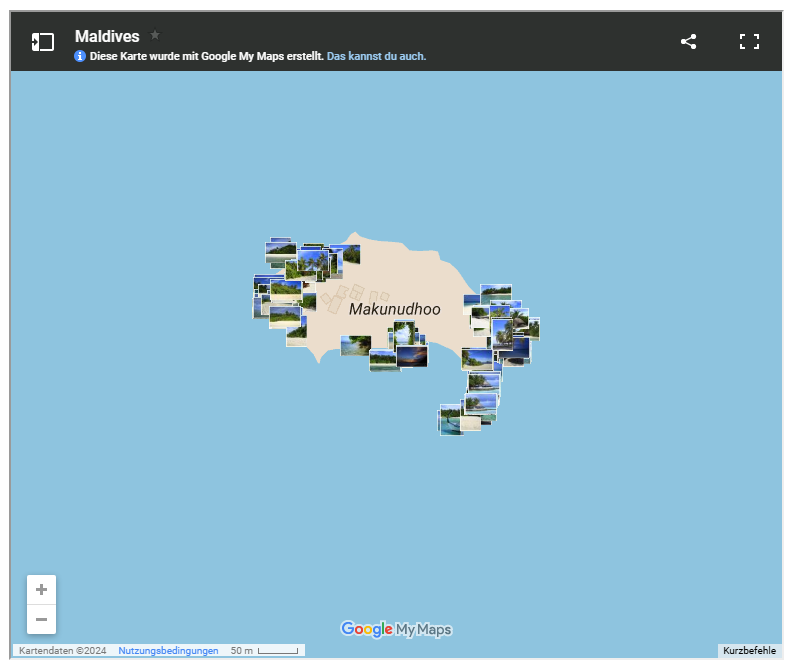The width and height of the screenshot is (794, 671).
Task: Open the sunset photo thumbnail
Action: [413, 357]
